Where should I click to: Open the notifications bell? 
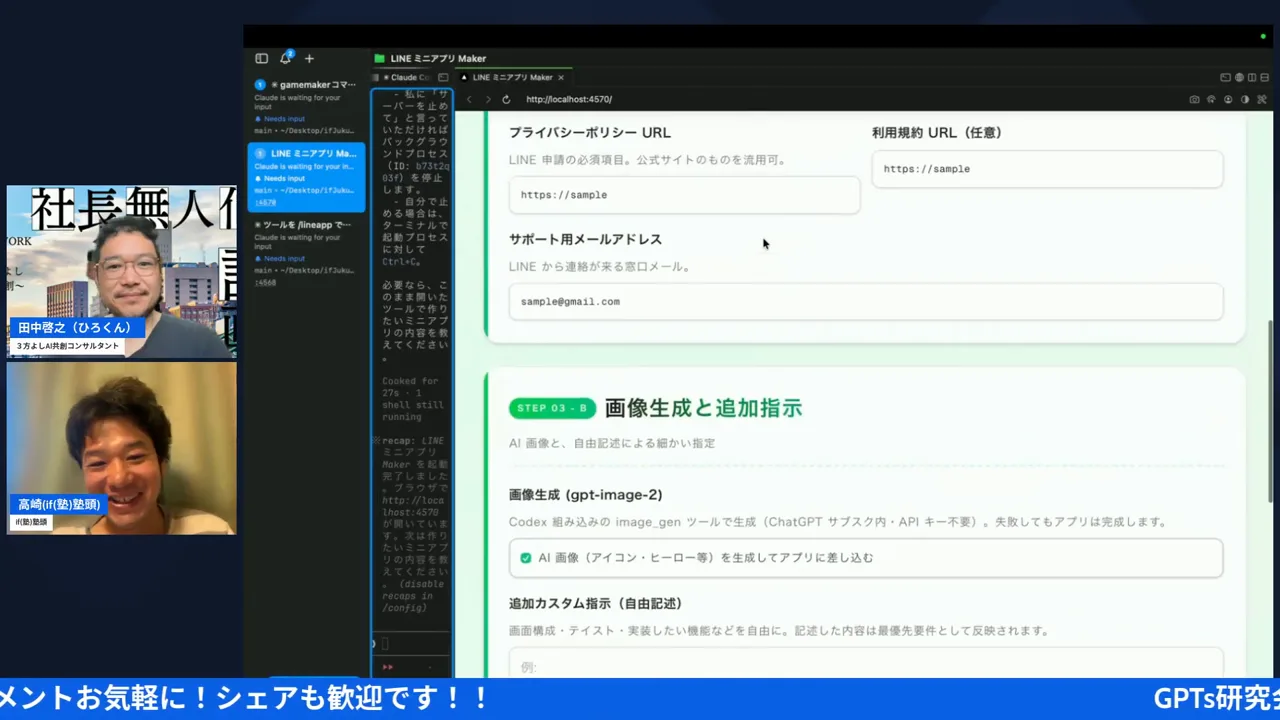[286, 58]
